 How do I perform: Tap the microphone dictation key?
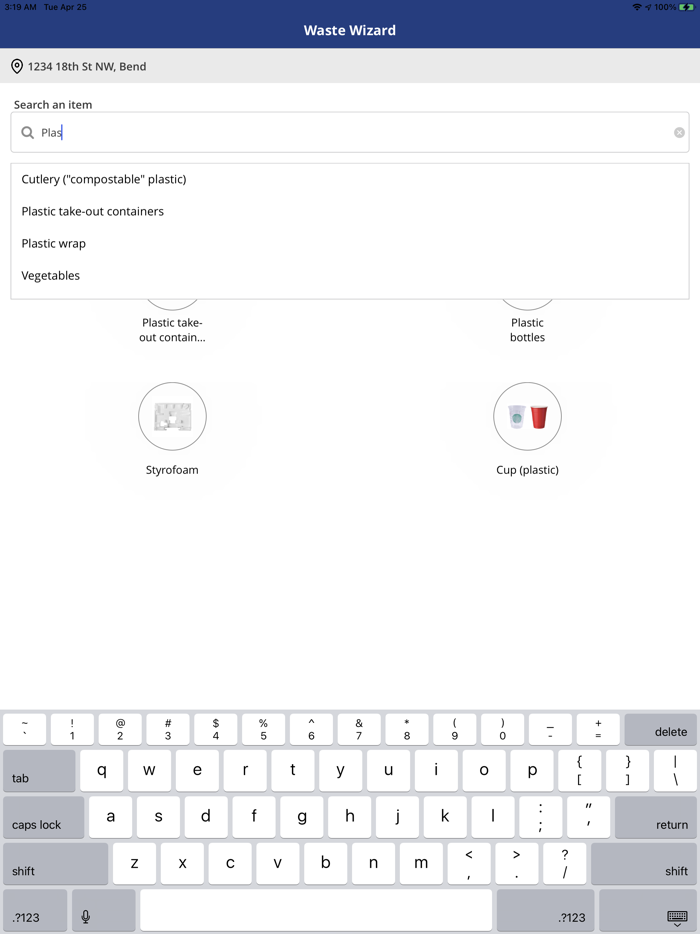pos(104,910)
